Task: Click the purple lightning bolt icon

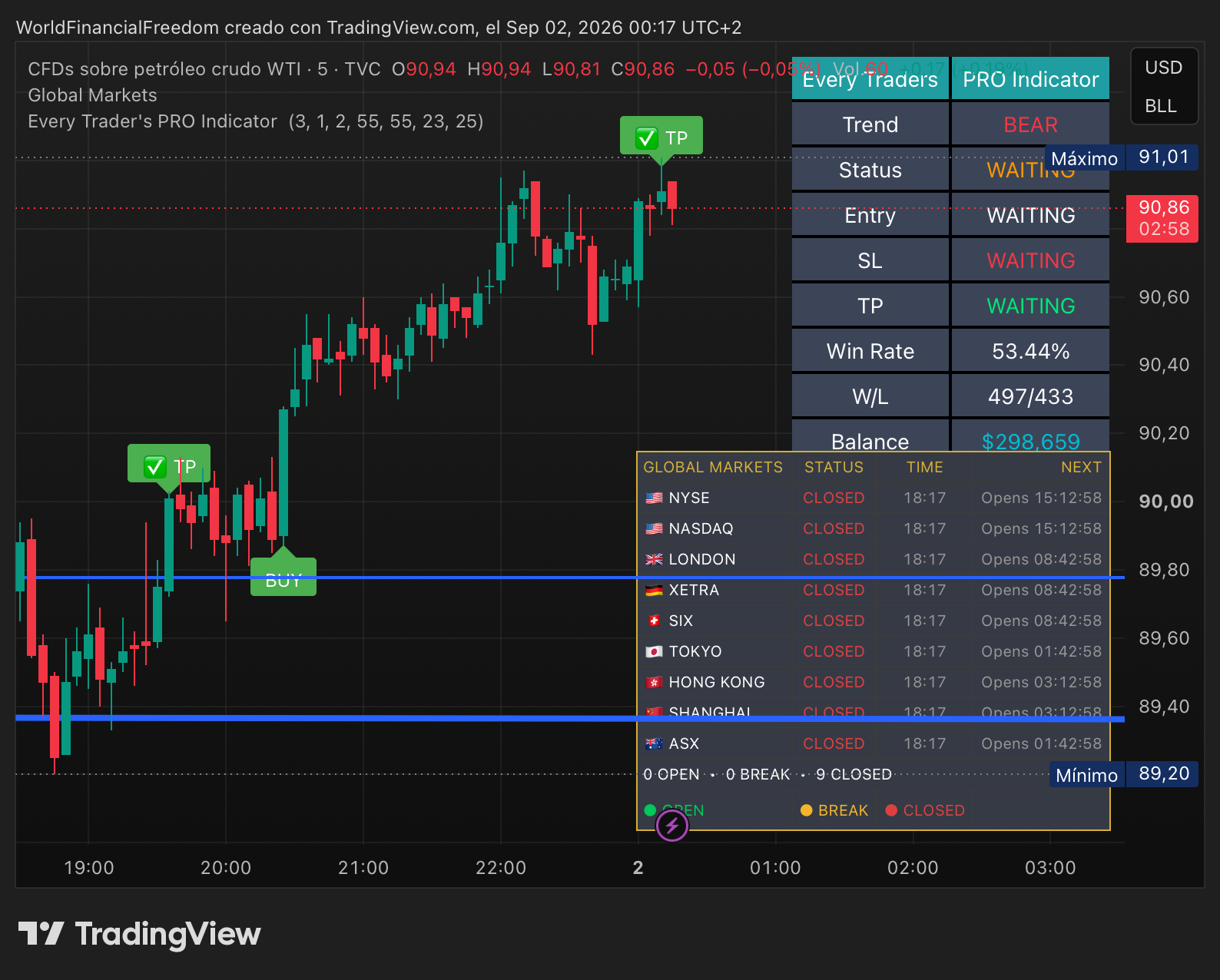Action: point(672,826)
